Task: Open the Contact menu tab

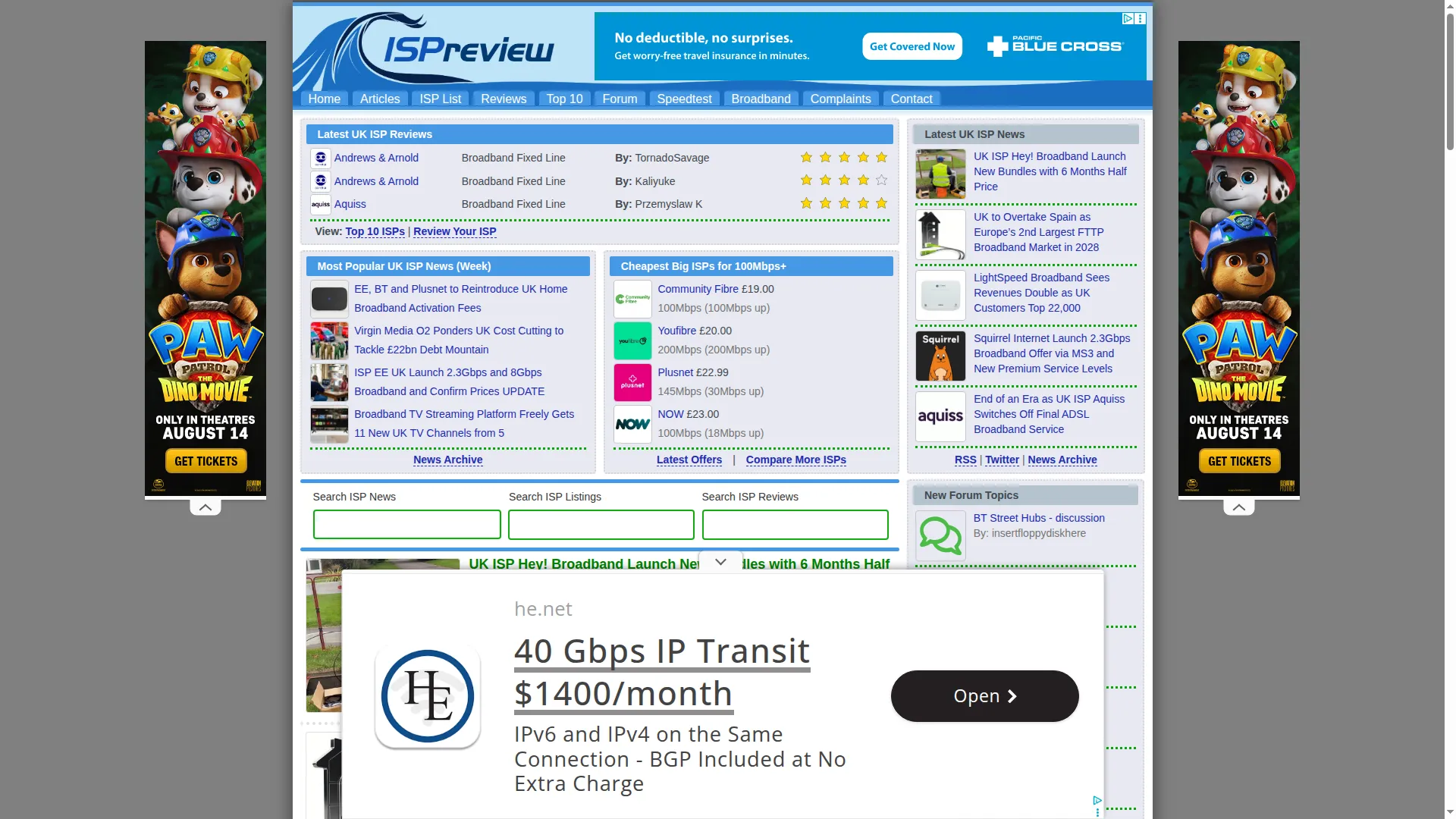Action: pyautogui.click(x=912, y=99)
